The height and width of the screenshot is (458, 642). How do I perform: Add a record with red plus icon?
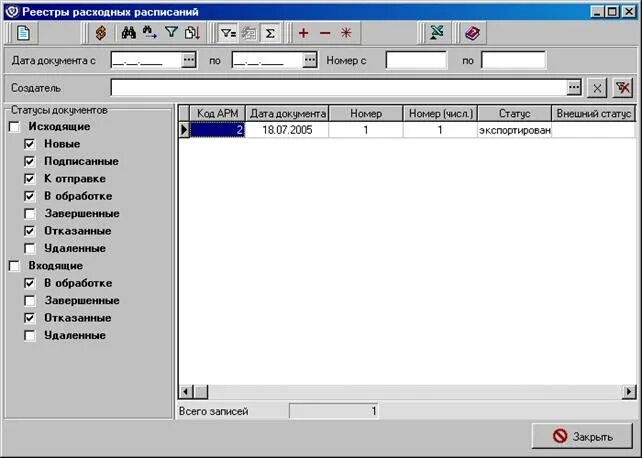[x=303, y=33]
